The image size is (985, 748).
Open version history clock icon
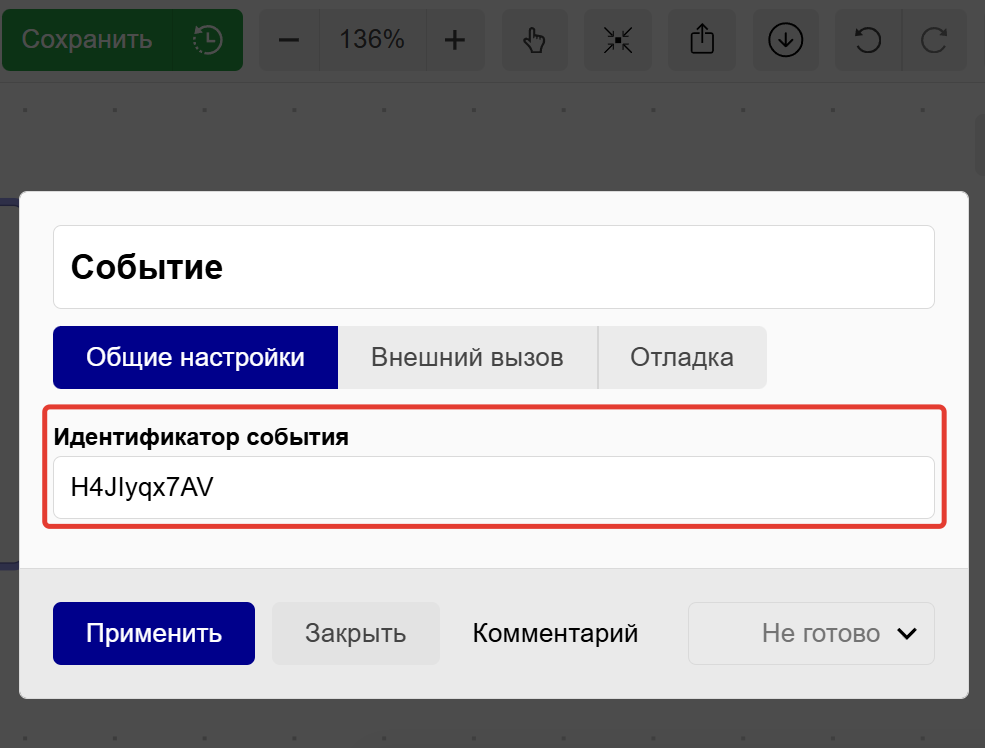(x=208, y=40)
